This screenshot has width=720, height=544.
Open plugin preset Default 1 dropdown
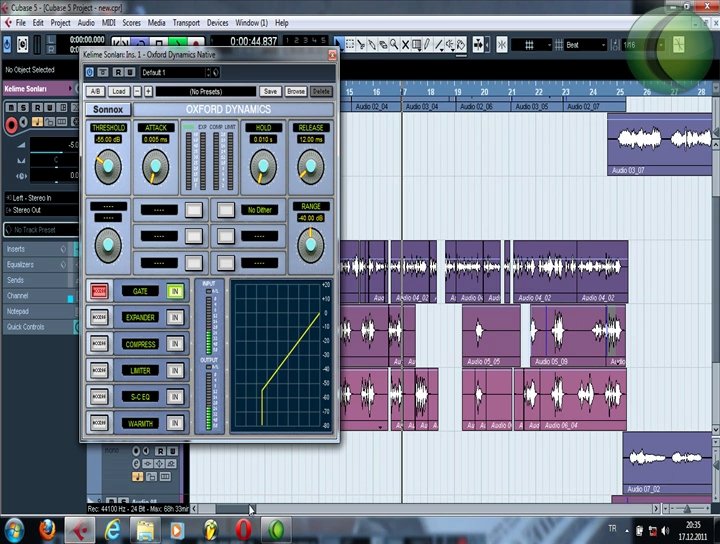coord(175,73)
